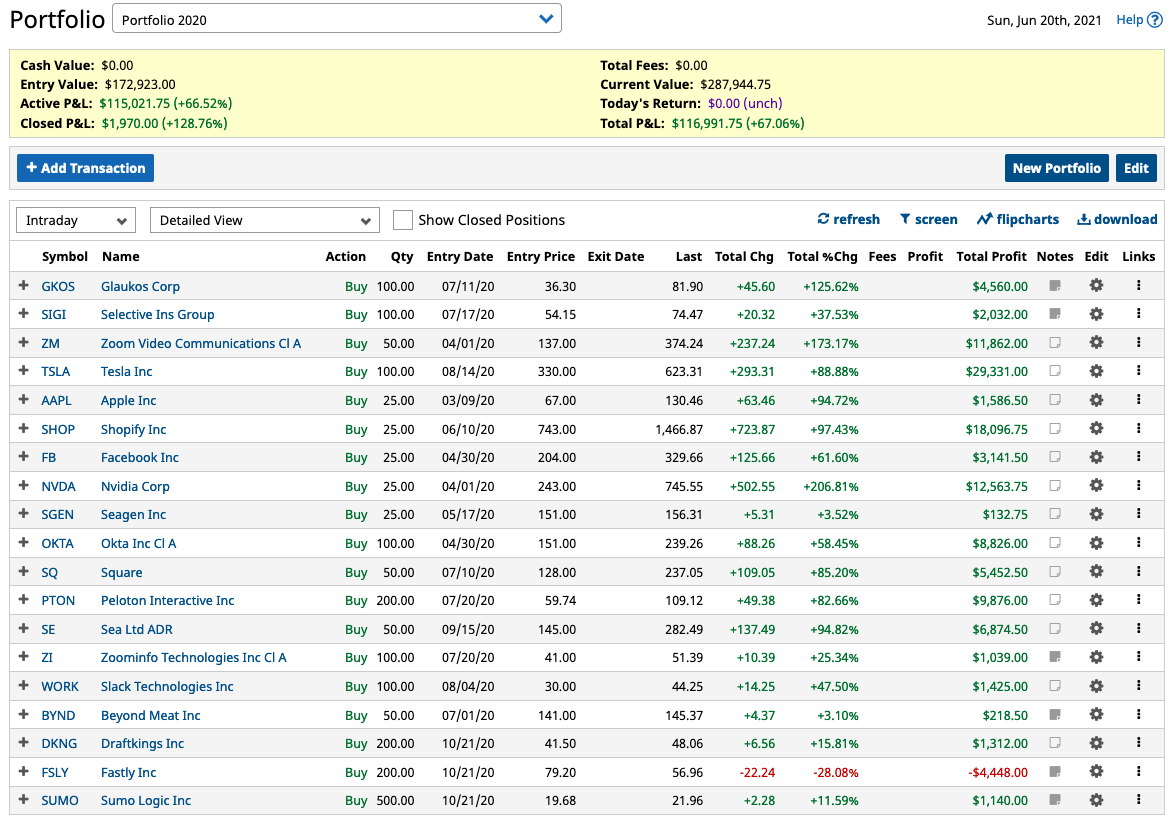This screenshot has height=821, width=1172.
Task: Open the Detailed View dropdown
Action: (265, 220)
